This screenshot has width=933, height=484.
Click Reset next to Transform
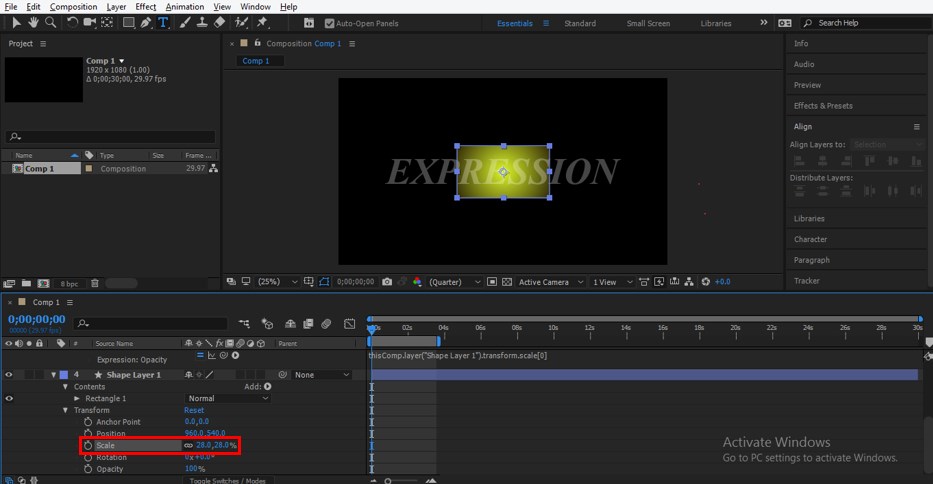point(194,410)
